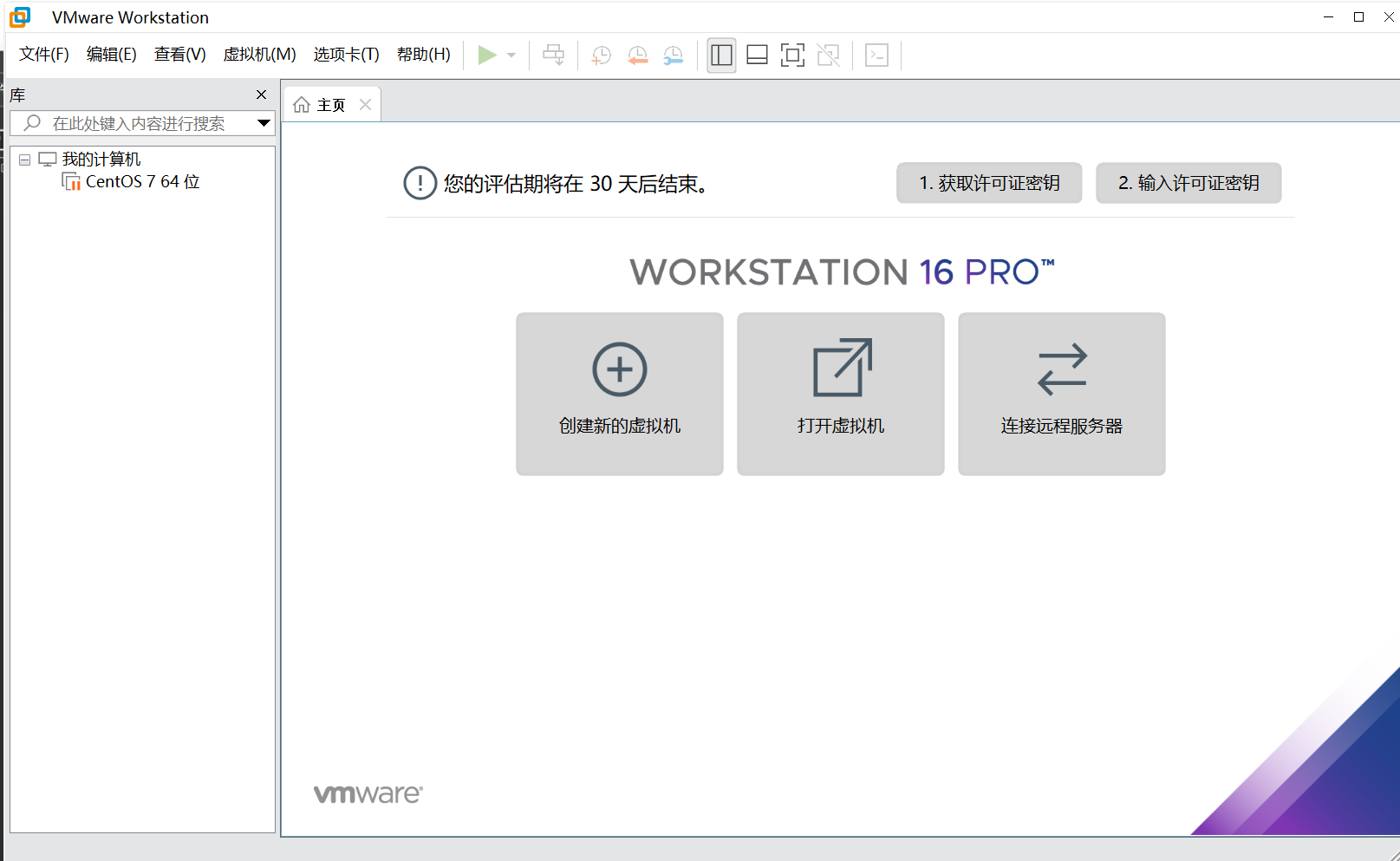Click 打开虚拟机 tile
Viewport: 1400px width, 861px height.
[x=841, y=394]
